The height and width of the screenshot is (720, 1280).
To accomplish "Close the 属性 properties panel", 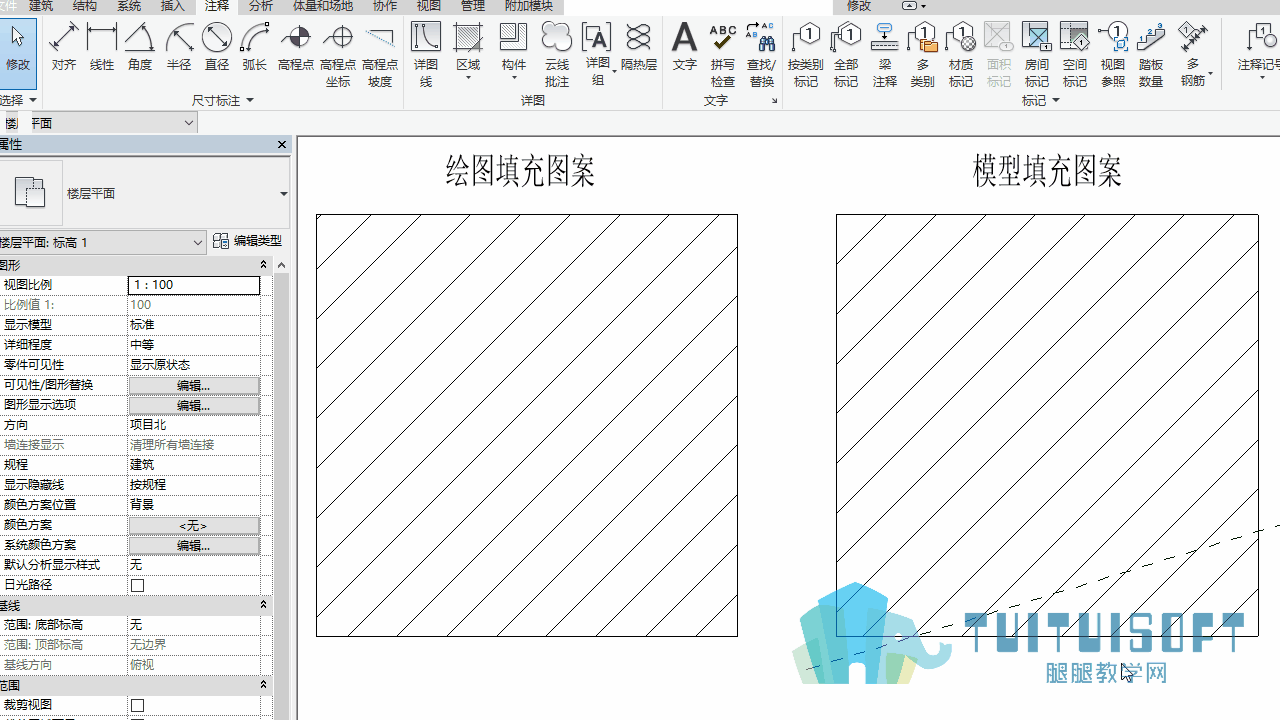I will point(282,145).
